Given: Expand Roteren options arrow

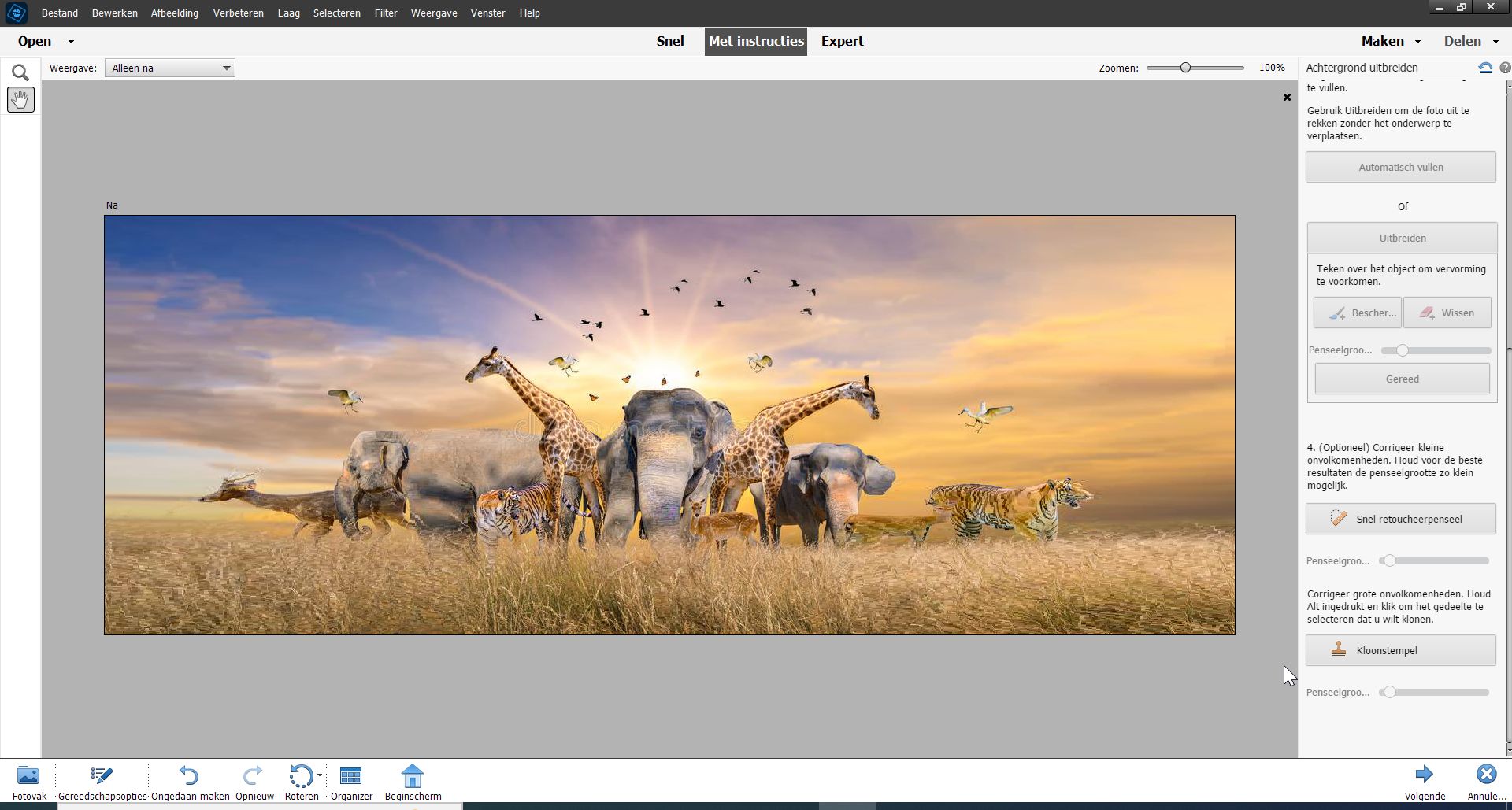Looking at the screenshot, I should (320, 776).
